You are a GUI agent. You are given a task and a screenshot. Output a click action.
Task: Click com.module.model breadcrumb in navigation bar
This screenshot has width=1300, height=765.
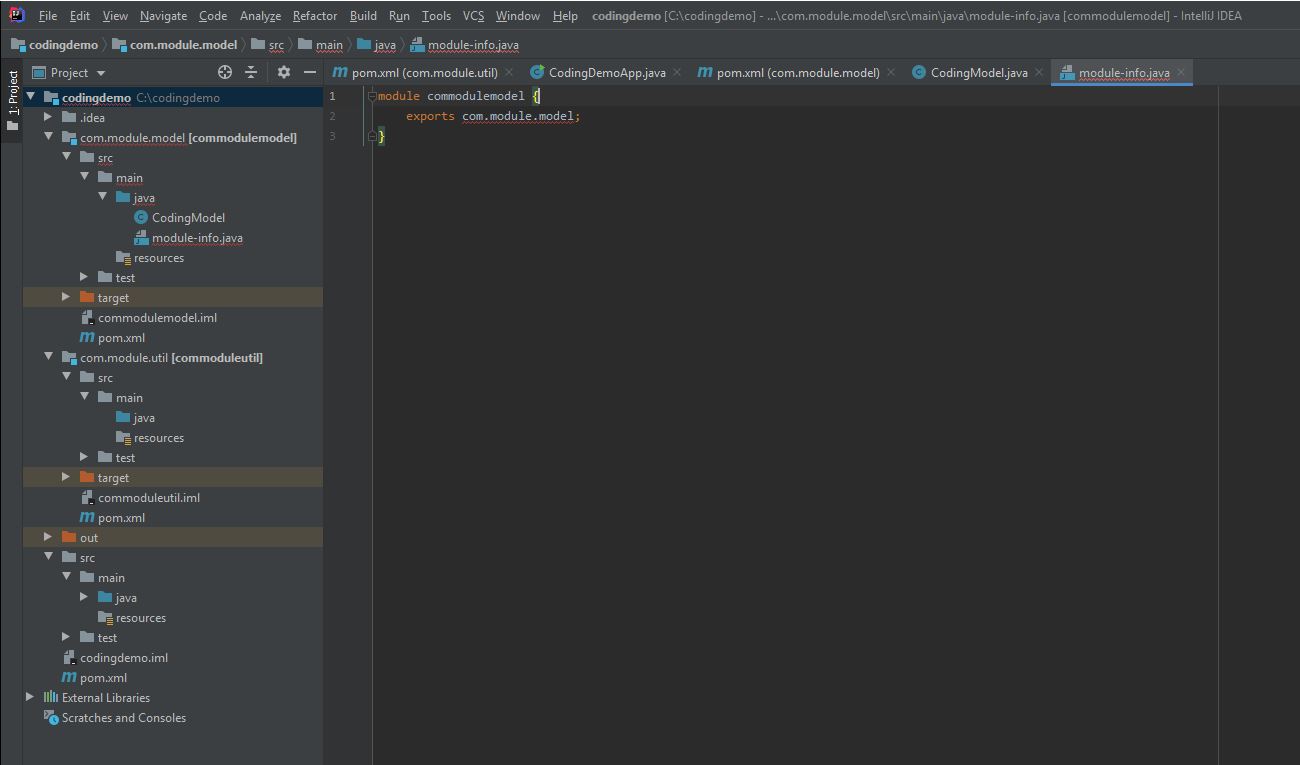tap(175, 45)
